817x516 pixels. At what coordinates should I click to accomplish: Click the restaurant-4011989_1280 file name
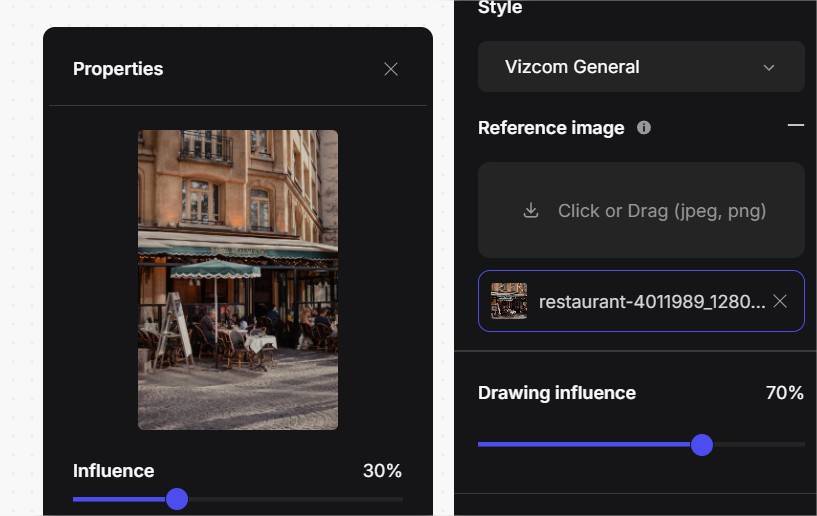tap(652, 301)
